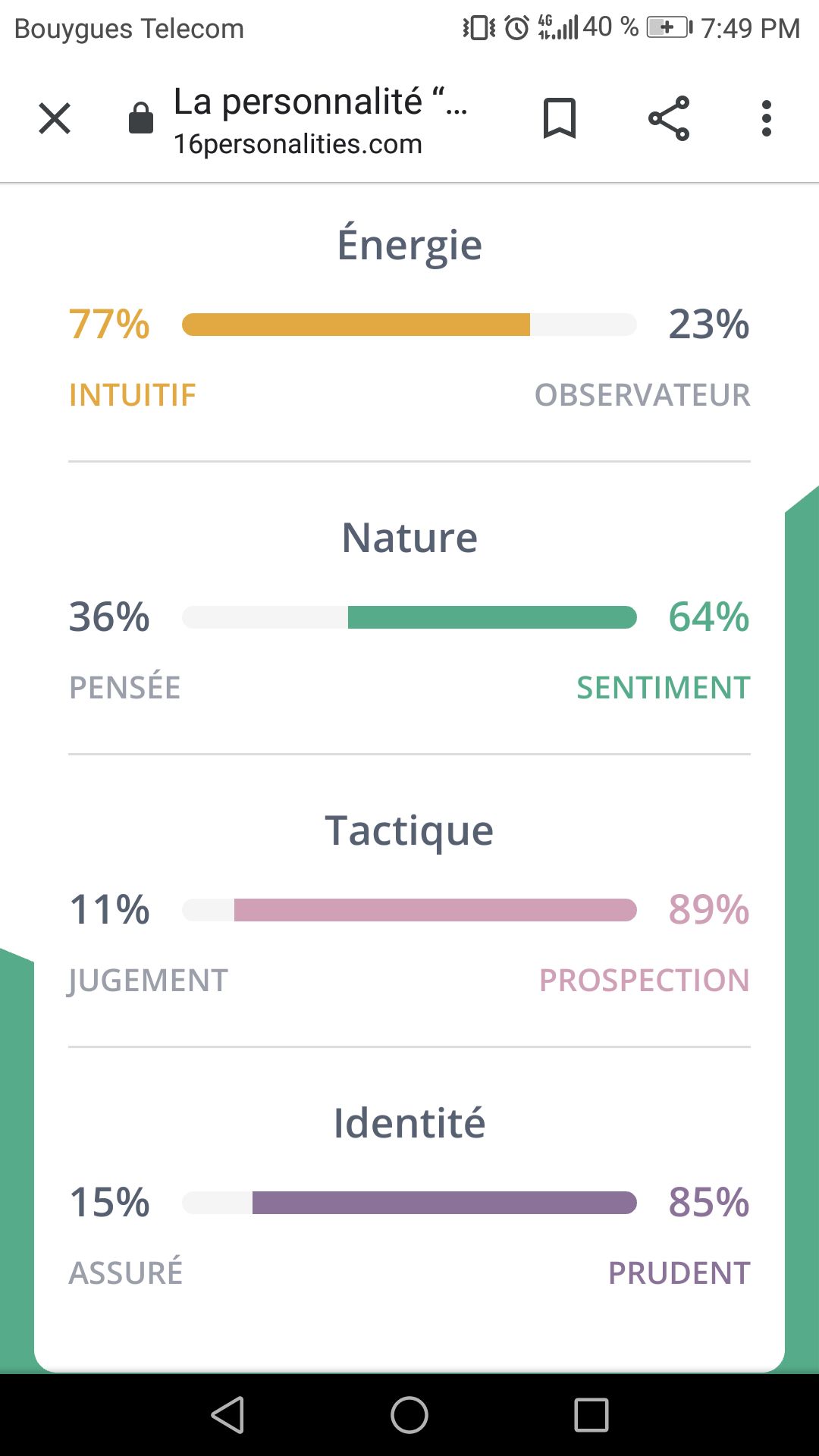This screenshot has width=819, height=1456.
Task: Tap the Android home button
Action: 409,1415
